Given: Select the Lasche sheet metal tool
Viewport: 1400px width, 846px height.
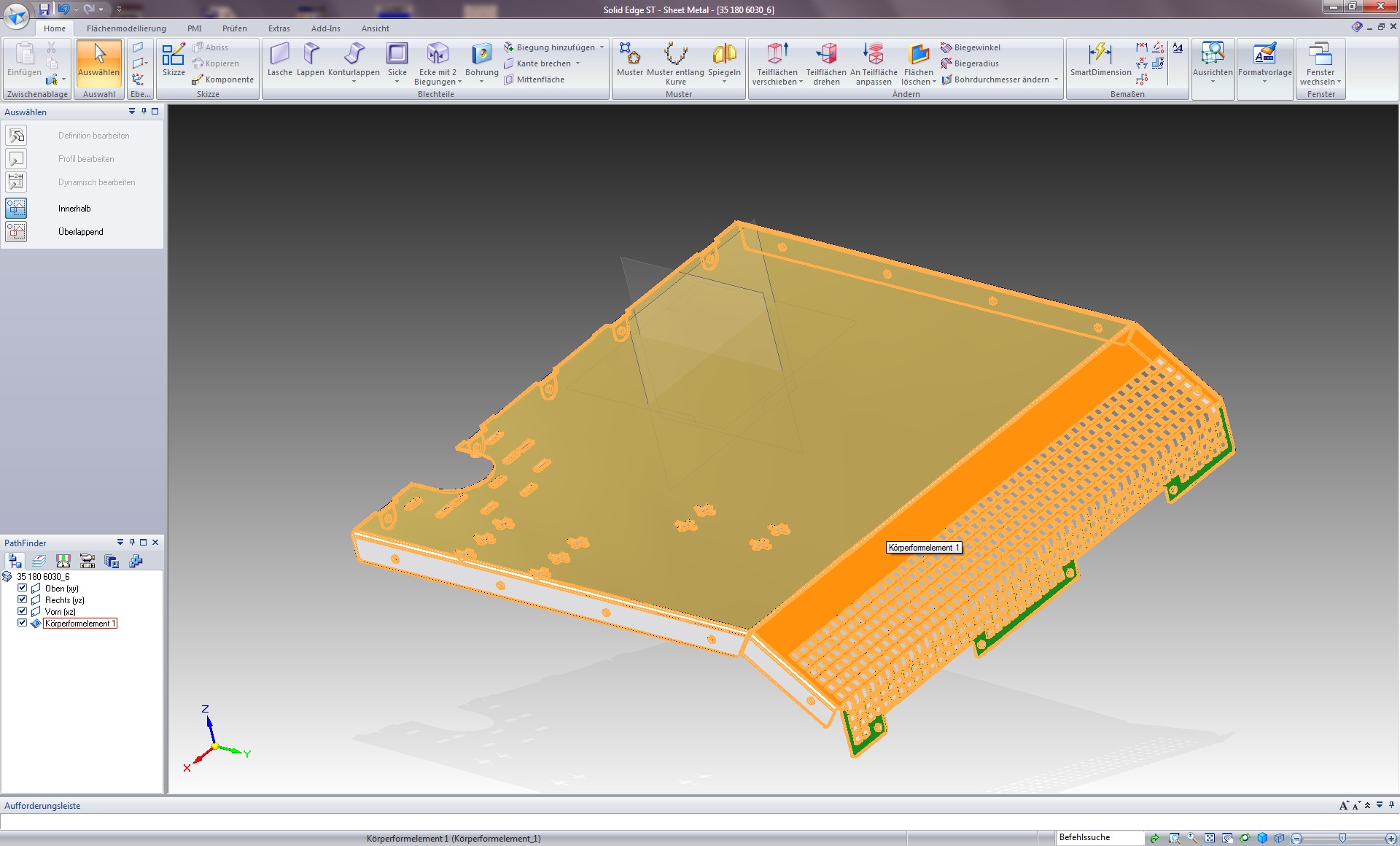Looking at the screenshot, I should [x=279, y=55].
